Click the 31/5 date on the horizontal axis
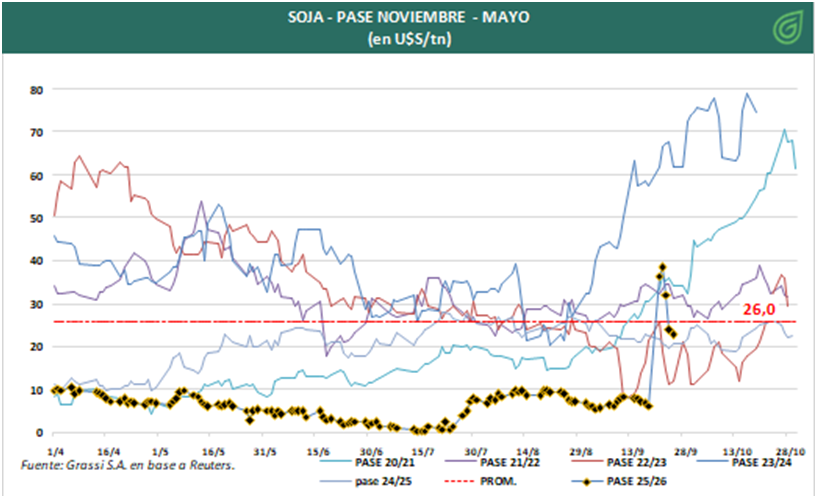The image size is (817, 498). point(264,451)
